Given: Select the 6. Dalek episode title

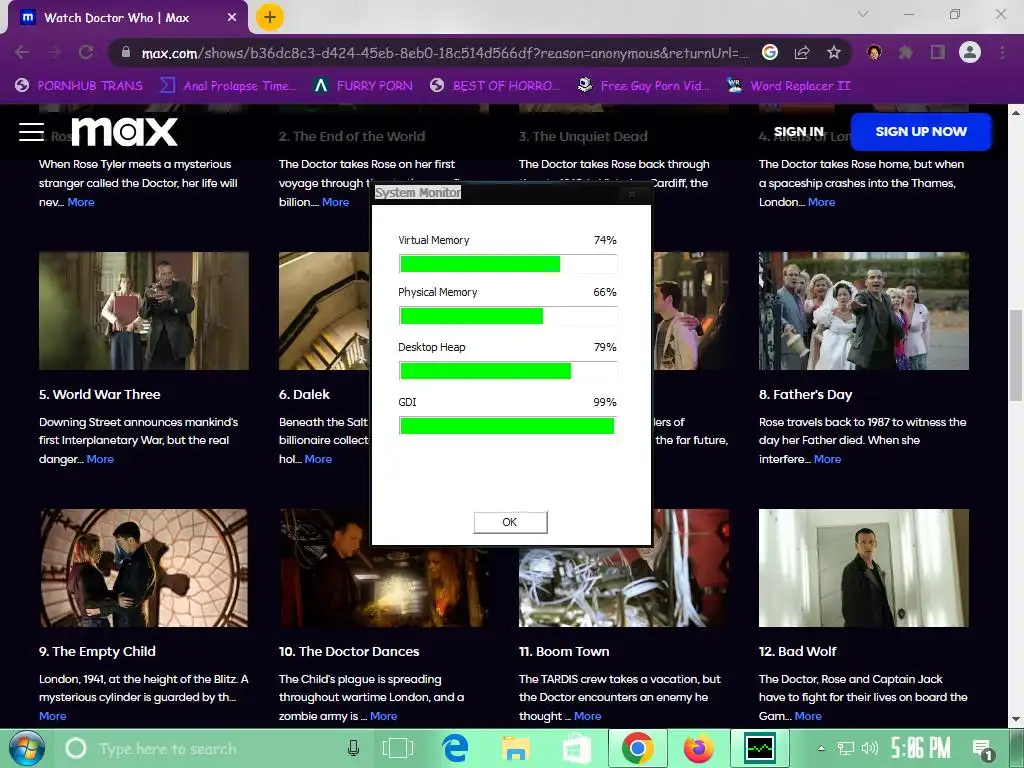Looking at the screenshot, I should tap(304, 394).
